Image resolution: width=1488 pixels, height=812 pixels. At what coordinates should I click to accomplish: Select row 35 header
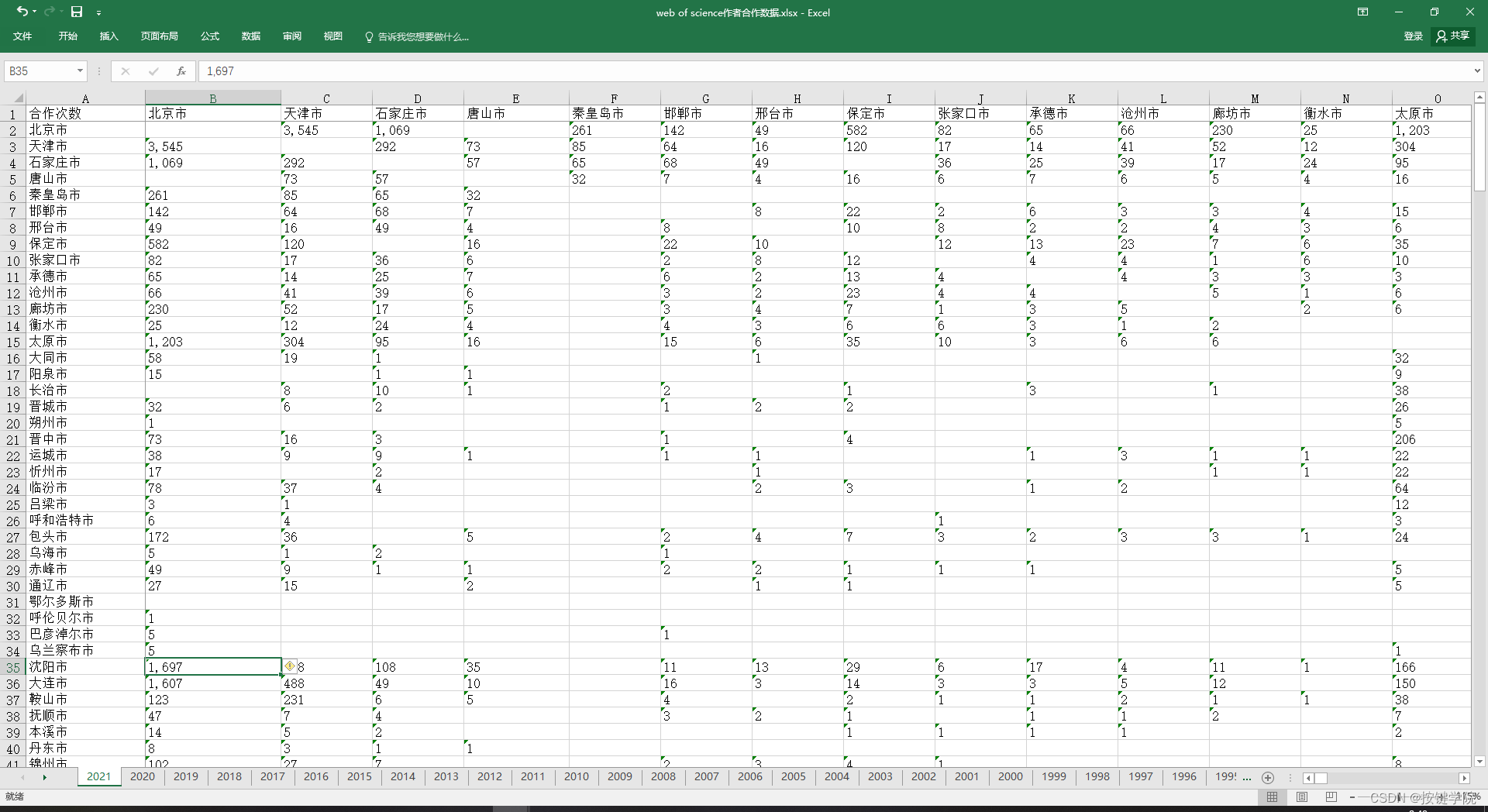pyautogui.click(x=13, y=667)
